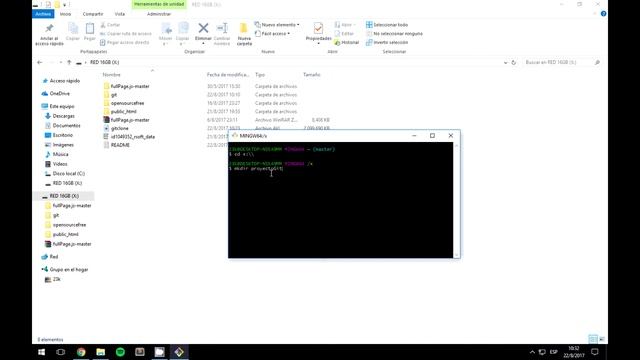Image resolution: width=640 pixels, height=360 pixels.
Task: Open the quick access toolbar customize arrow
Action: click(64, 4)
